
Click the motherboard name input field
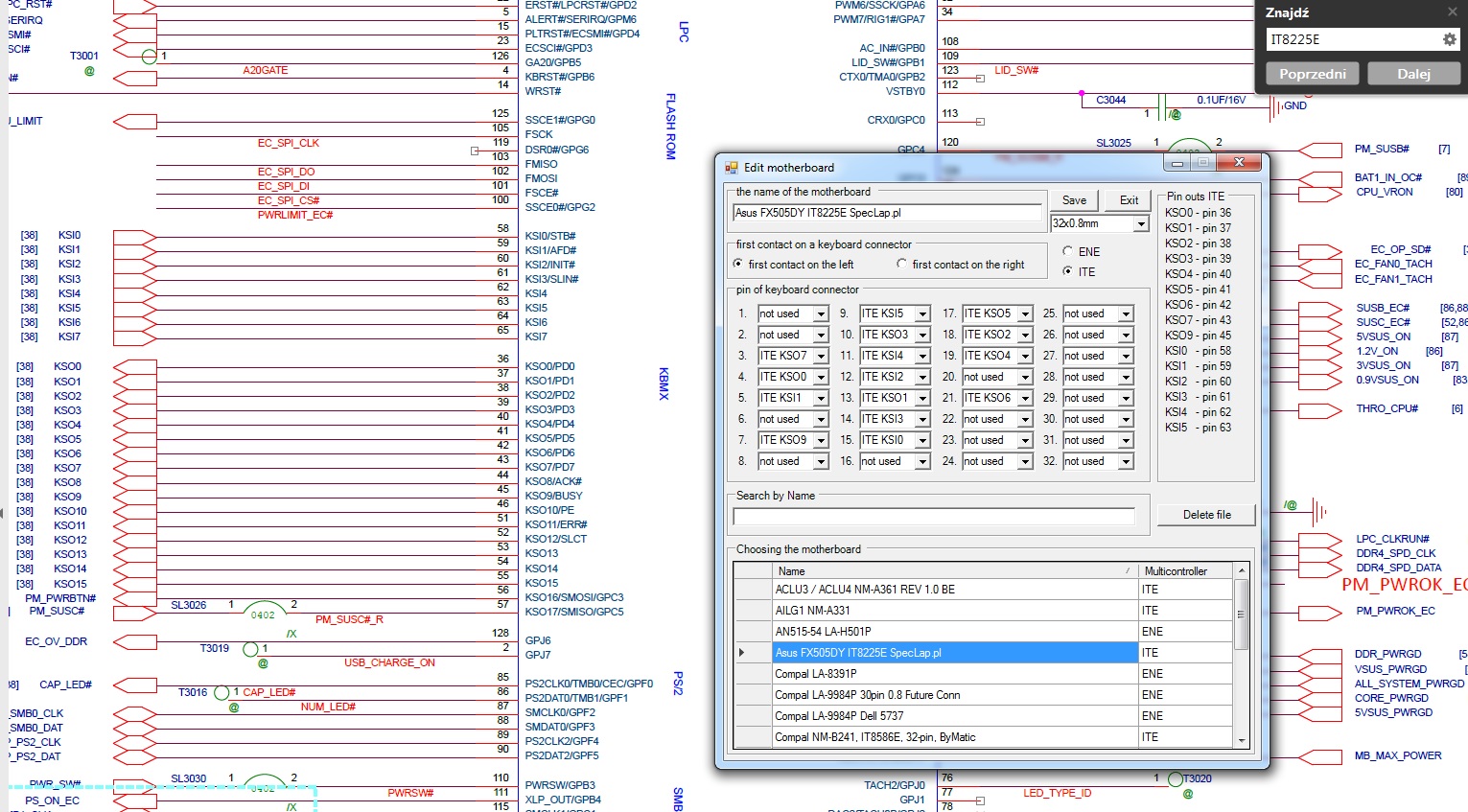[x=887, y=213]
